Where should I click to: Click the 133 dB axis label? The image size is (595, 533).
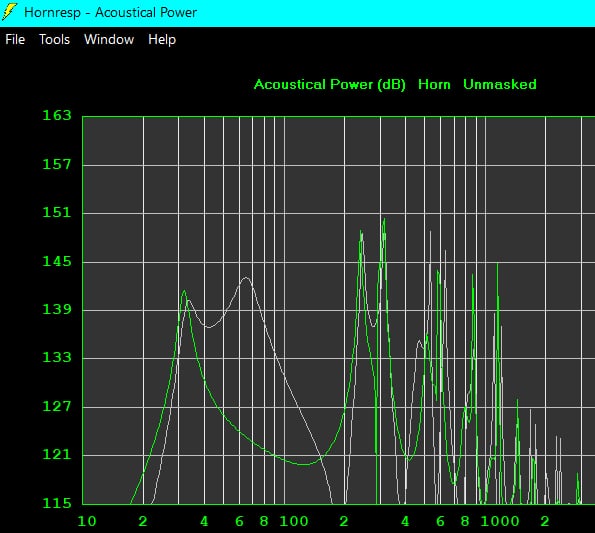(x=57, y=357)
